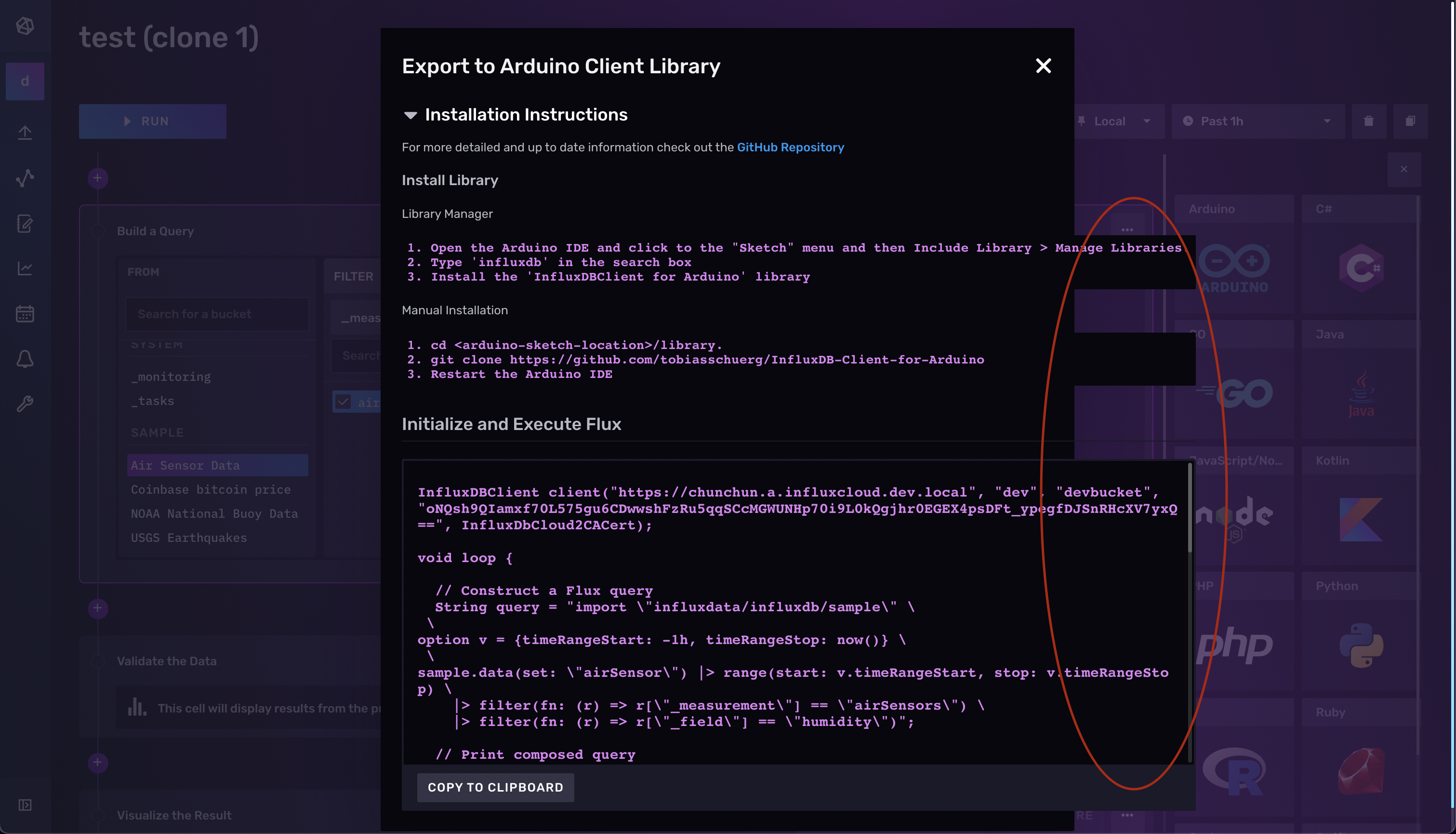Screen dimensions: 1456x834
Task: Click the Build a Query cell title
Action: pos(155,231)
